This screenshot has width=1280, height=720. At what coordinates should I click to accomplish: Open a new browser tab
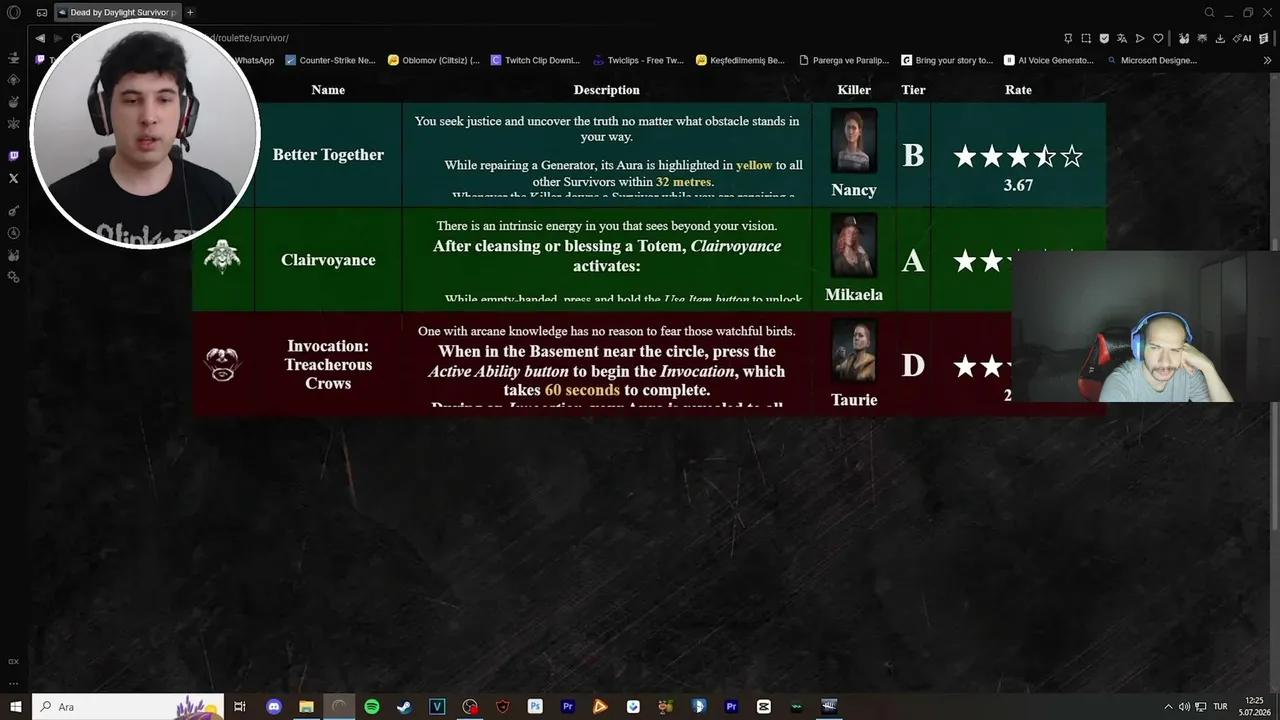pos(190,13)
